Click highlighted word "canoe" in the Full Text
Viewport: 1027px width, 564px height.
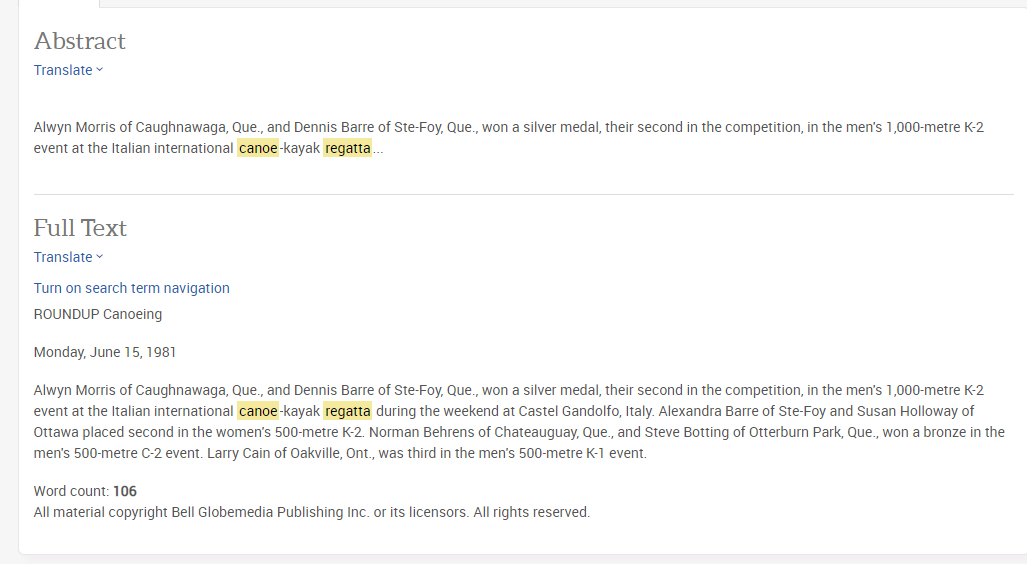[x=258, y=411]
